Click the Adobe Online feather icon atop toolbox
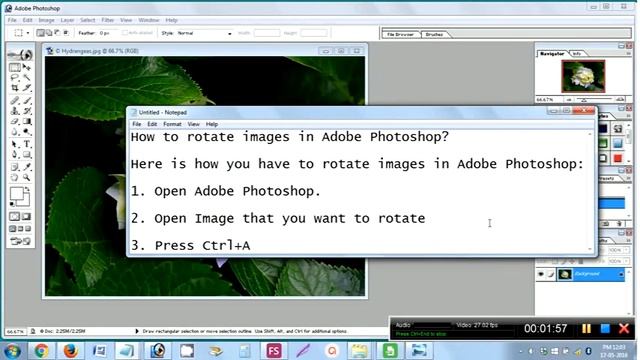The image size is (640, 360). click(20, 55)
